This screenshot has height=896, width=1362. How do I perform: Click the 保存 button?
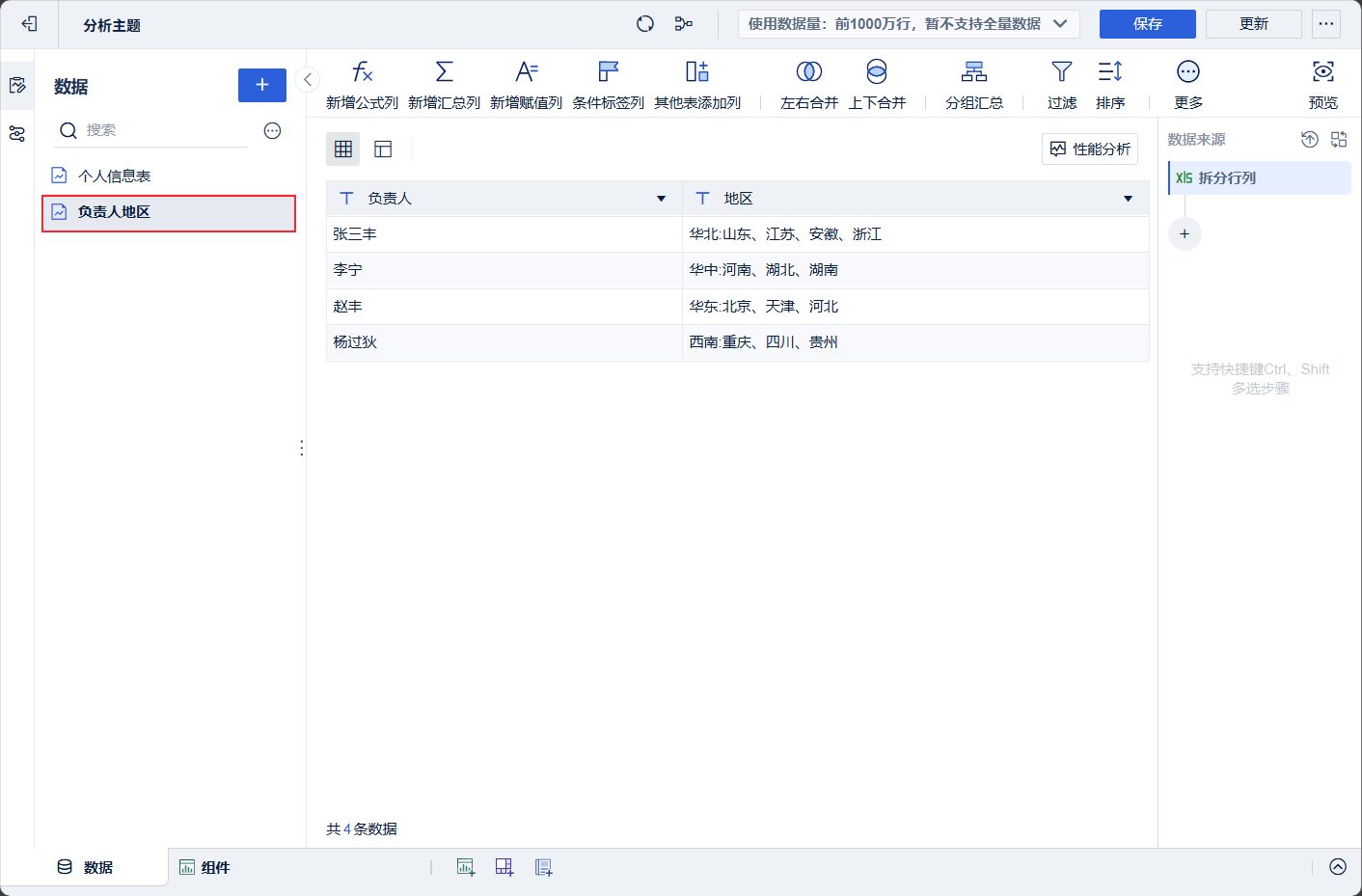pyautogui.click(x=1148, y=24)
